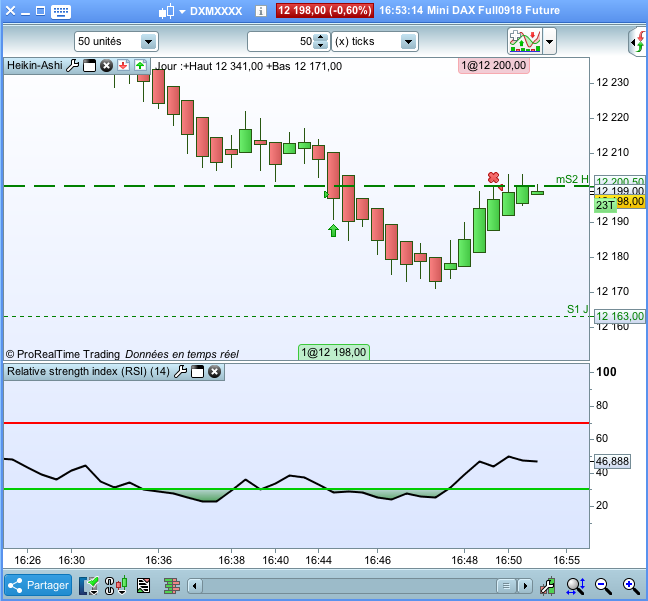Click the add indicator chart icon
This screenshot has height=601, width=648.
tap(525, 41)
